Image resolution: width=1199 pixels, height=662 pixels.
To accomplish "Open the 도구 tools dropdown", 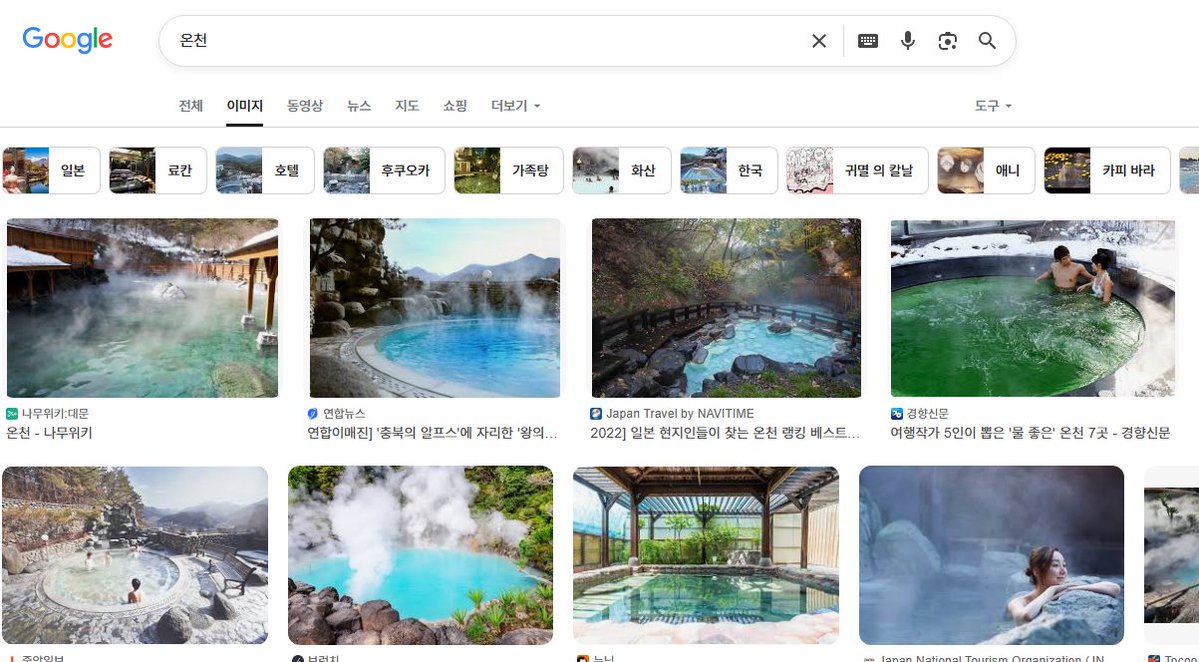I will pyautogui.click(x=993, y=105).
